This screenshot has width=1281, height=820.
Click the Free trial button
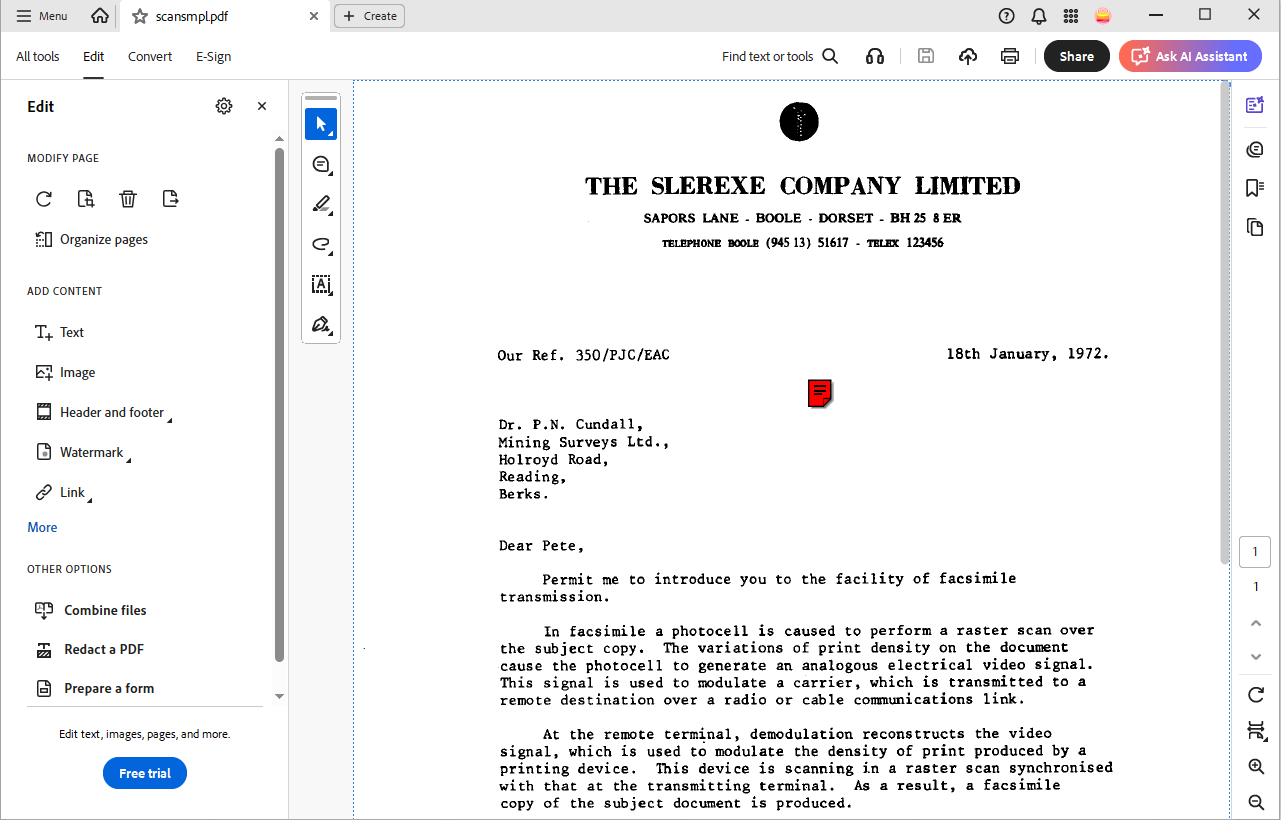pos(145,773)
